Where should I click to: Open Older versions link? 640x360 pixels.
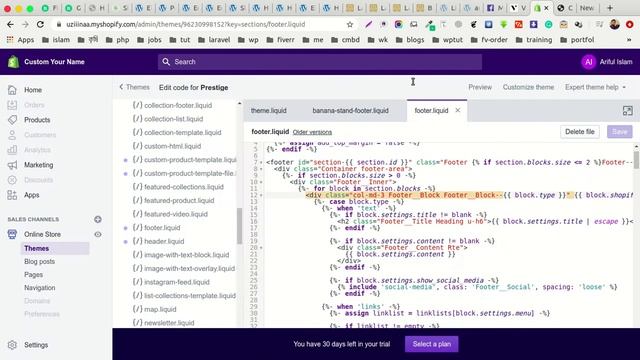(312, 132)
